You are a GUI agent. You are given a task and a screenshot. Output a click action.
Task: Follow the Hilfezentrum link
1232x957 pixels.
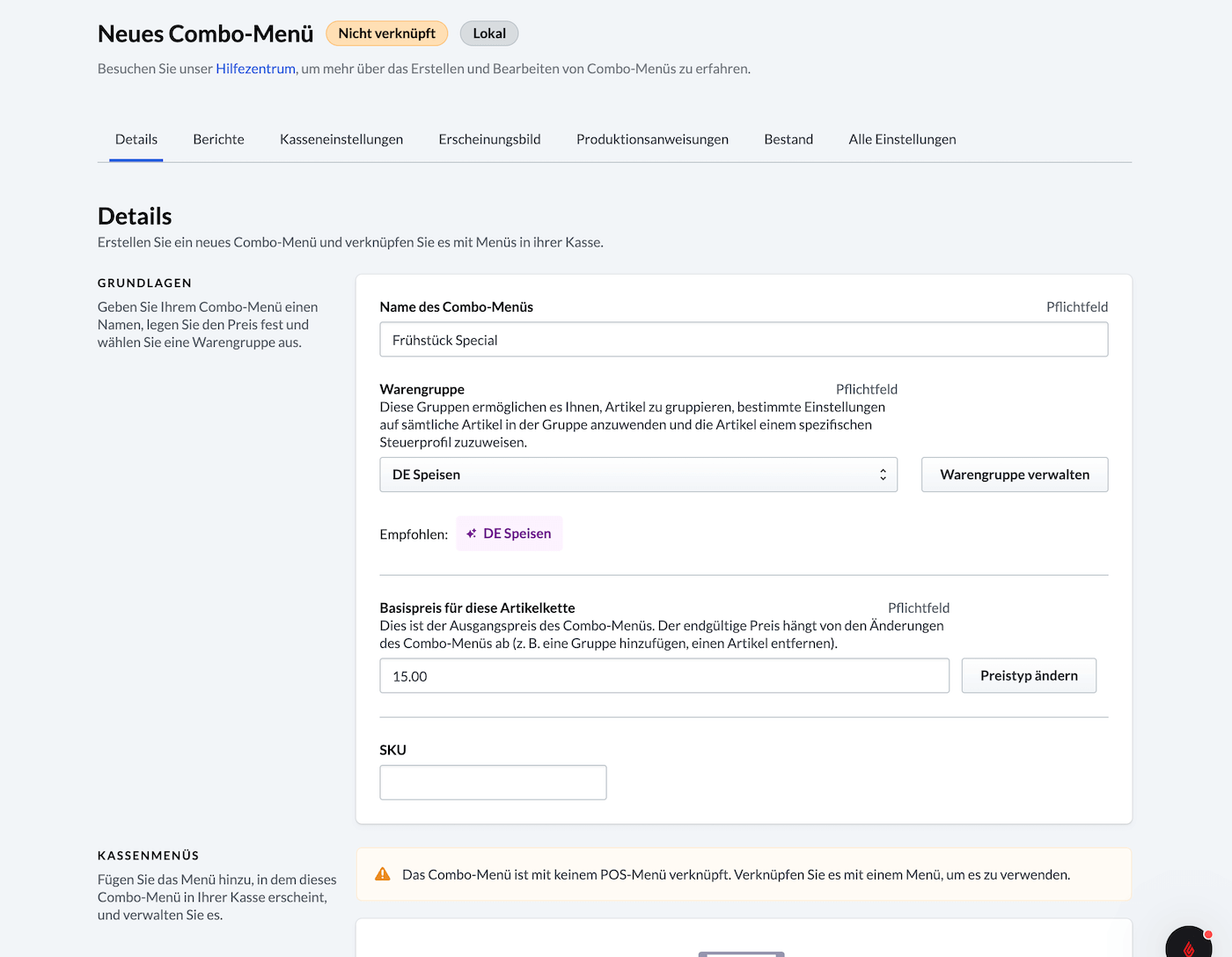(255, 69)
